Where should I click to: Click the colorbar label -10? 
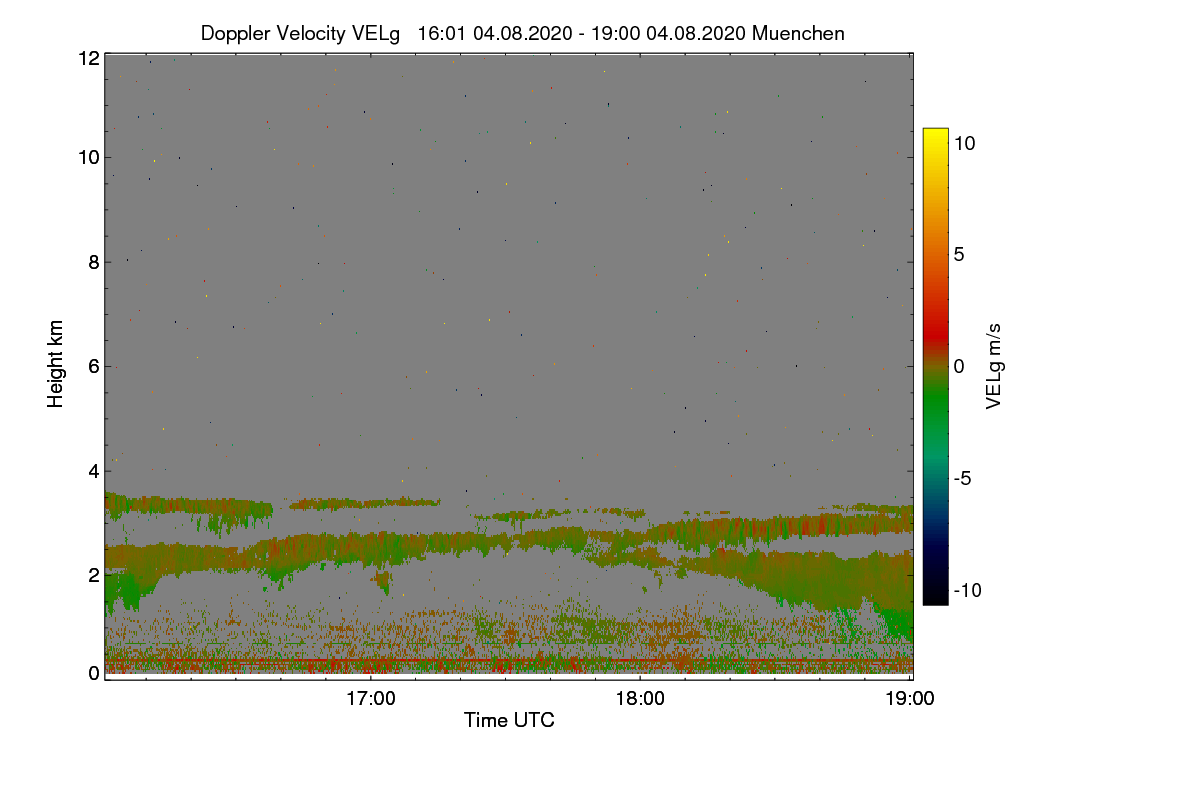(x=970, y=590)
